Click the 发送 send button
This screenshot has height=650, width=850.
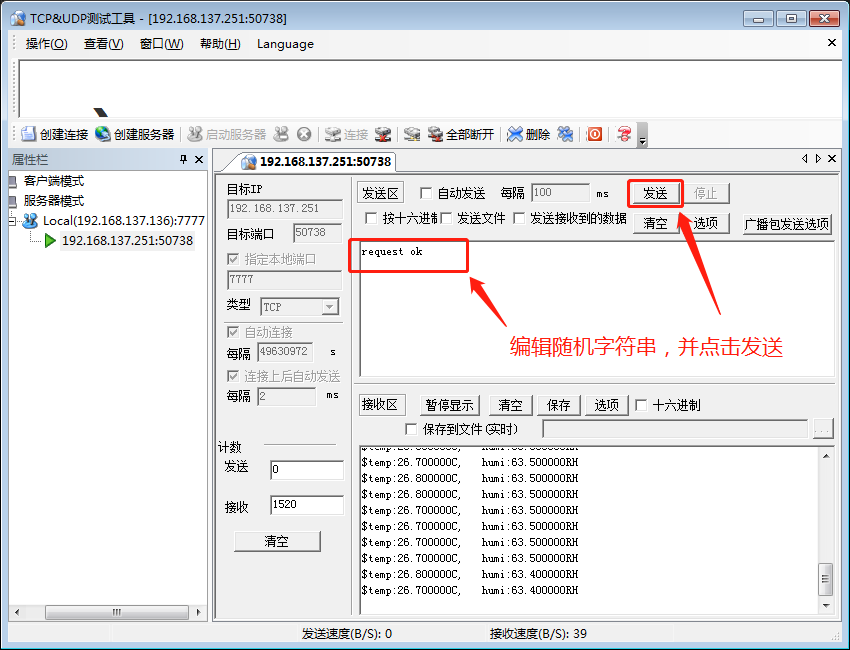655,194
